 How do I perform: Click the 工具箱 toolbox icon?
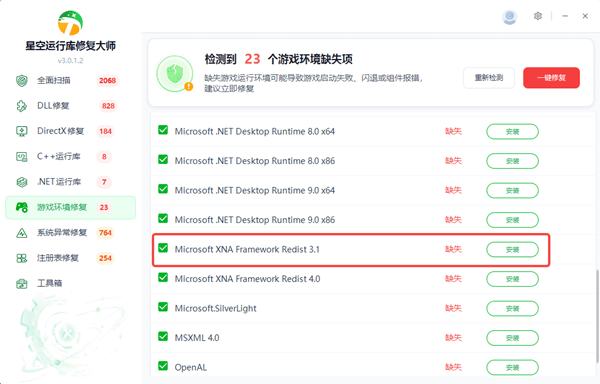[x=22, y=283]
